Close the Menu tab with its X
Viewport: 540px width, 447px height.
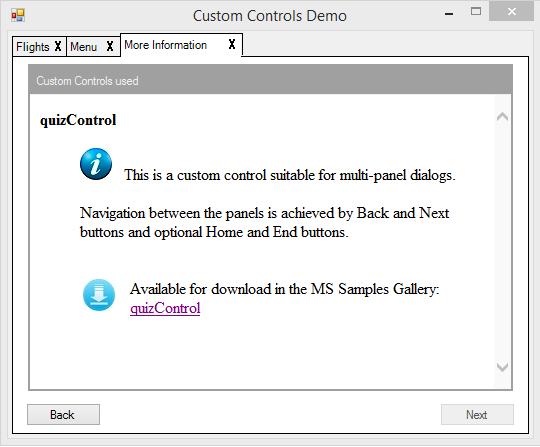[x=110, y=46]
